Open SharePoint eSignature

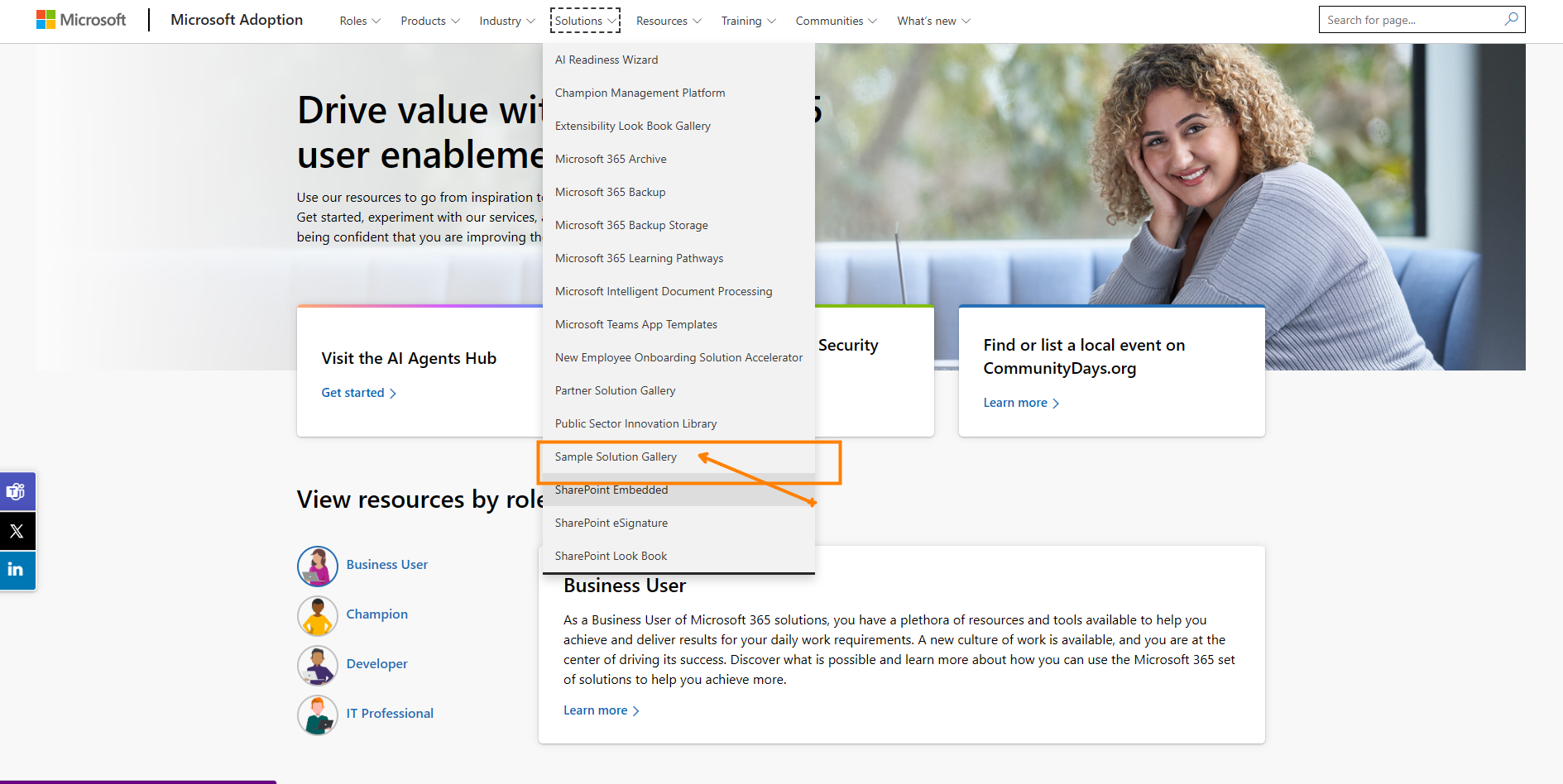pyautogui.click(x=678, y=523)
